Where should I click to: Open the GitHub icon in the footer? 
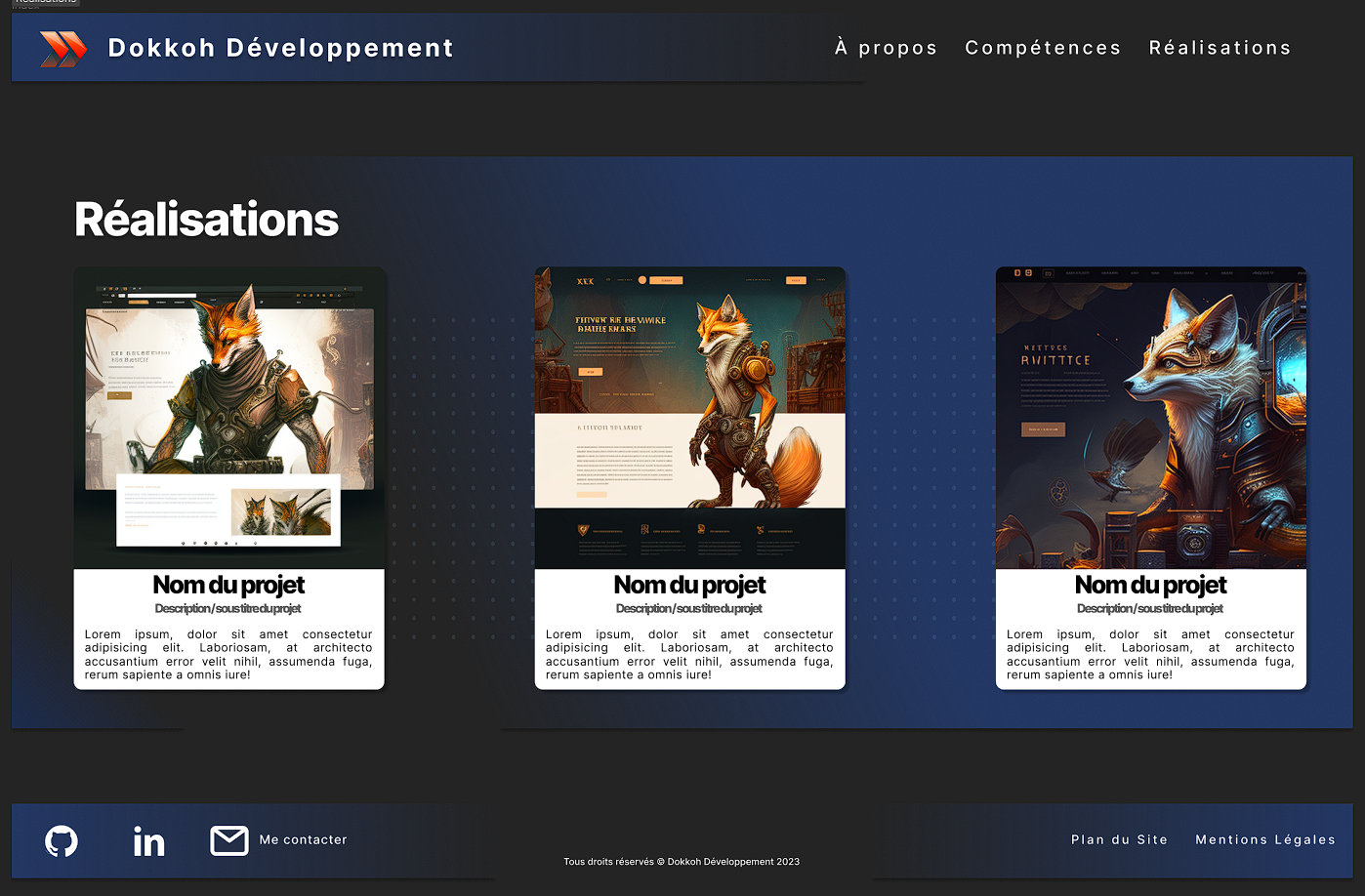pos(61,839)
